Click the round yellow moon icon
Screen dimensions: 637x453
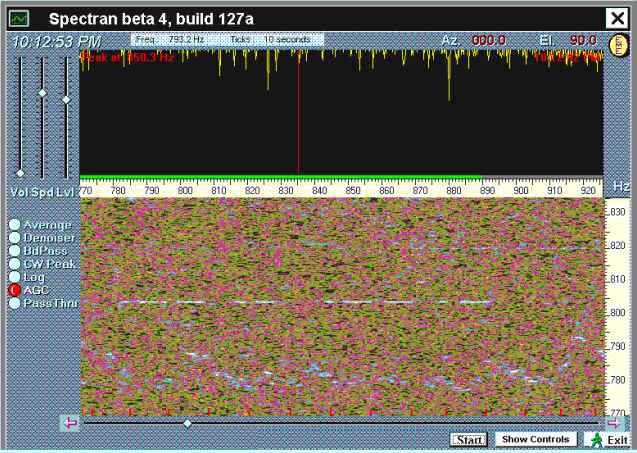pyautogui.click(x=617, y=45)
